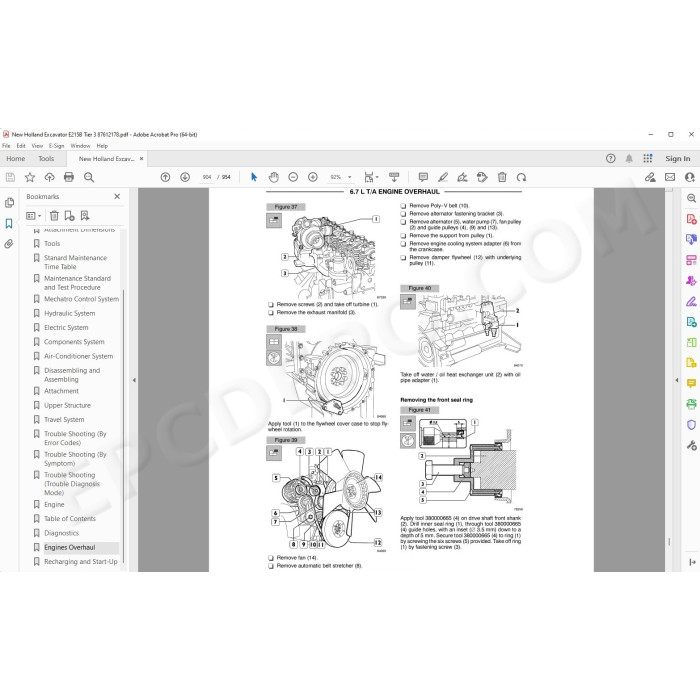Open the Find text magnifier
The height and width of the screenshot is (700, 700).
[x=89, y=177]
